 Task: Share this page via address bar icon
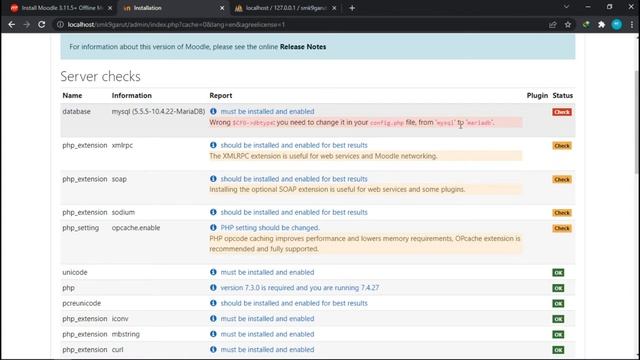(553, 24)
